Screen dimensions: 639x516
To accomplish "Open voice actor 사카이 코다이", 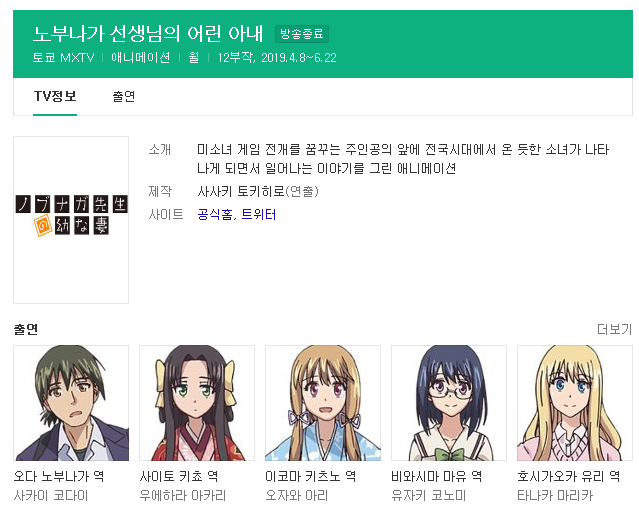I will pyautogui.click(x=51, y=496).
